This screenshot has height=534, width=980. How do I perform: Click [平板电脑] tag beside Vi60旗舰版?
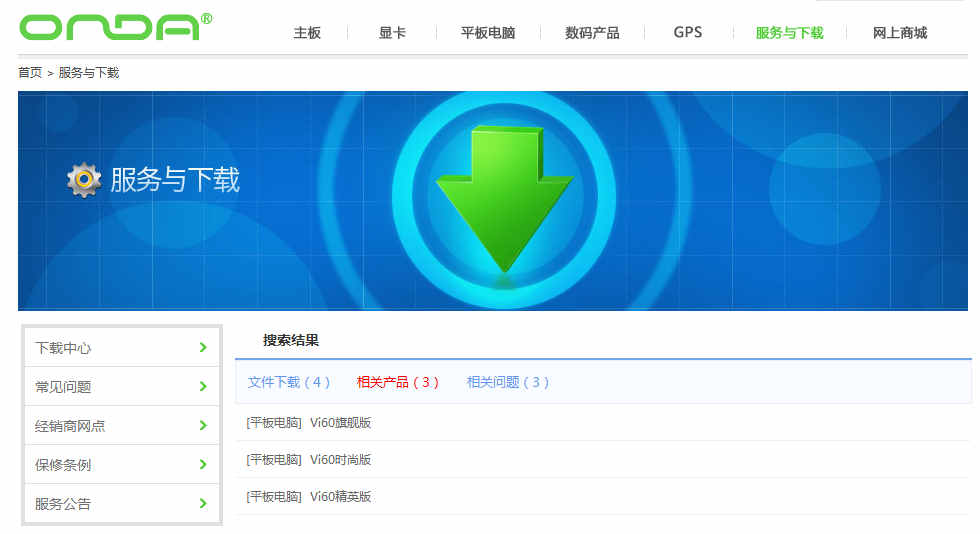point(274,423)
